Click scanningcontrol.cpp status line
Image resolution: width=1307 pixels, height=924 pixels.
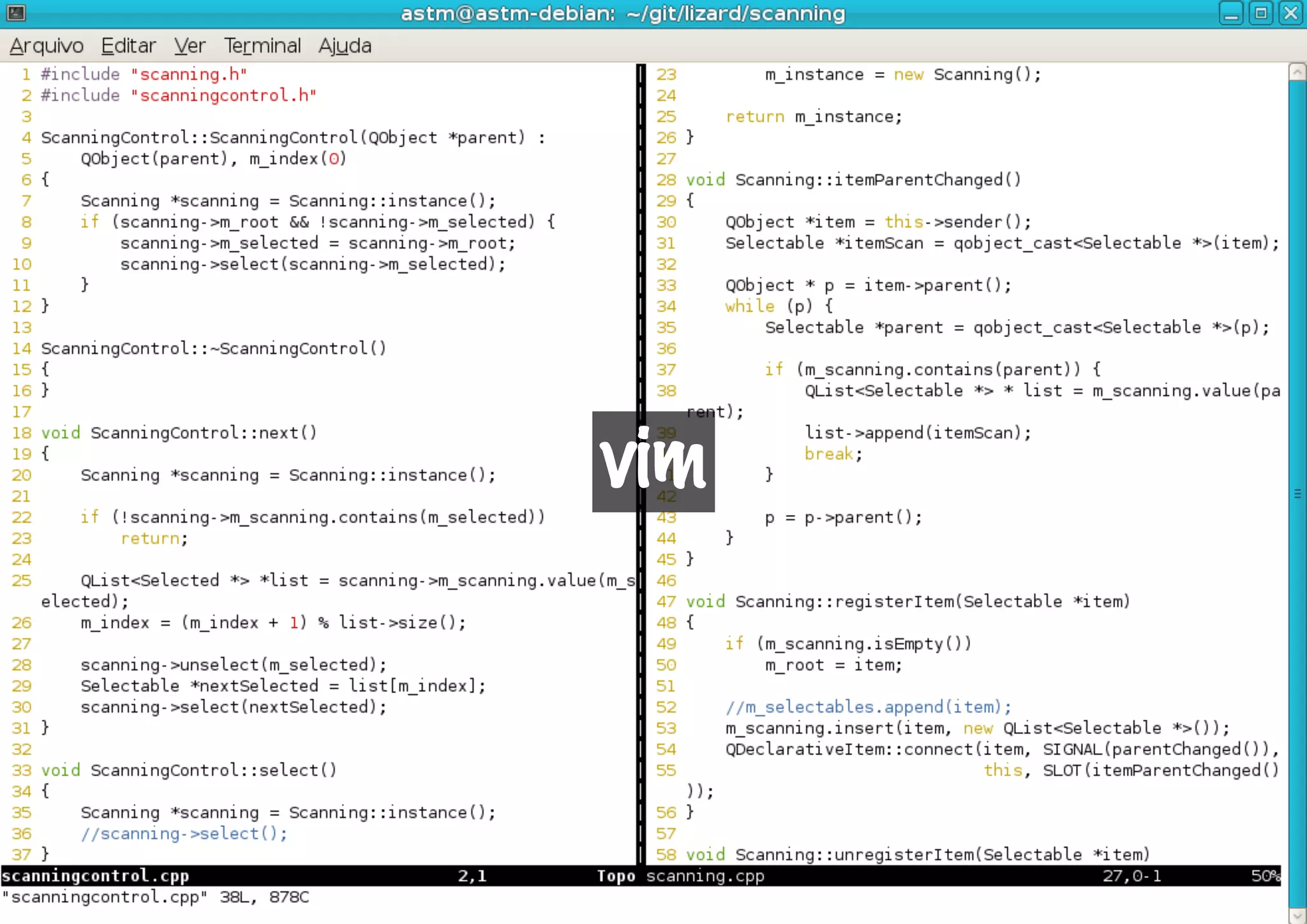click(318, 876)
